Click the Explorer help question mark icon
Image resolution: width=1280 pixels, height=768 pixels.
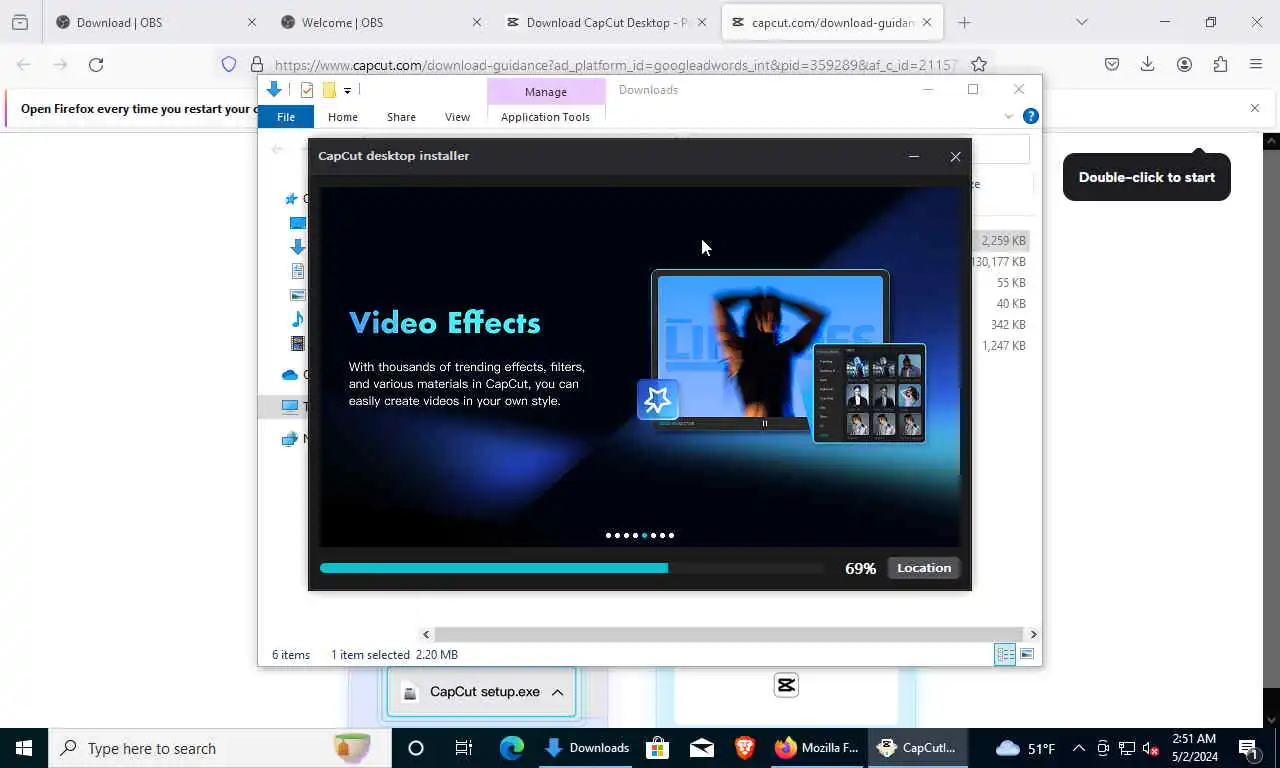[x=1031, y=116]
